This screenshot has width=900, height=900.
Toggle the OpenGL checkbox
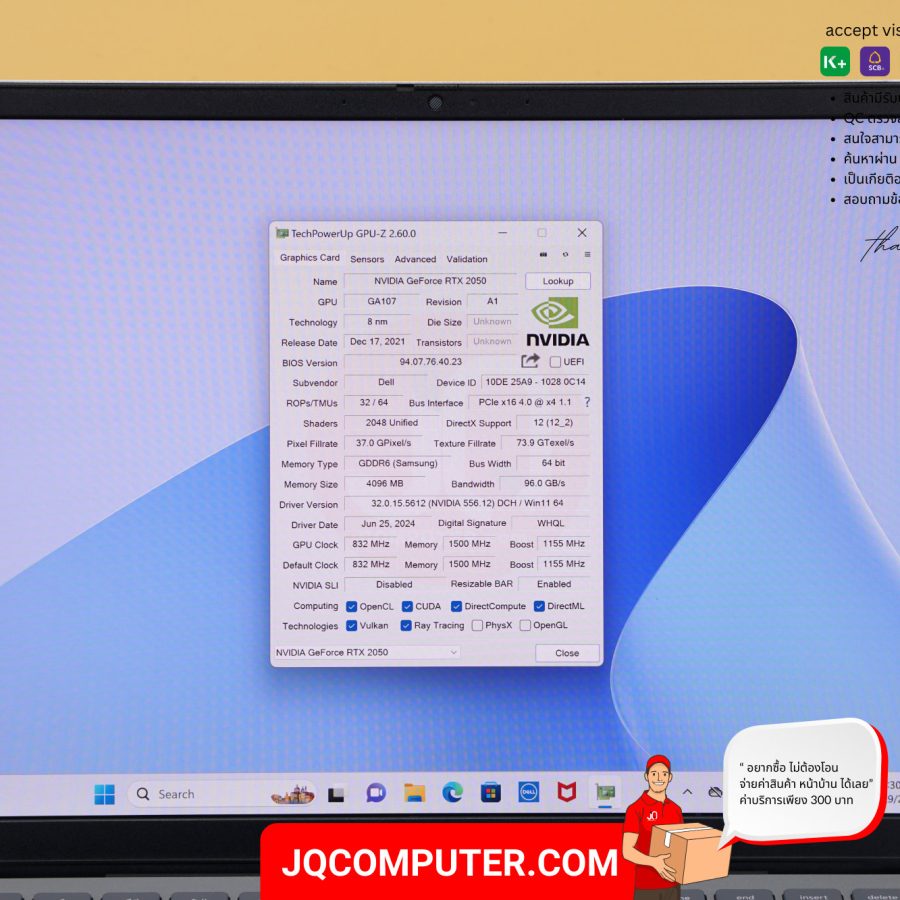pyautogui.click(x=525, y=626)
